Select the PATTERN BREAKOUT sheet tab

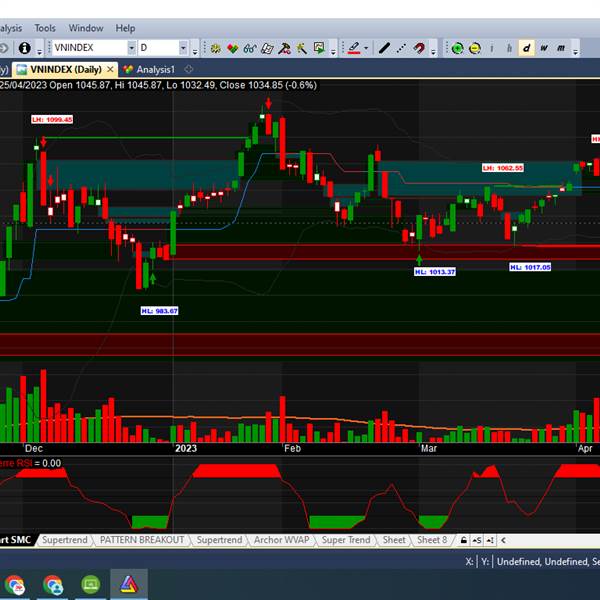(x=142, y=540)
